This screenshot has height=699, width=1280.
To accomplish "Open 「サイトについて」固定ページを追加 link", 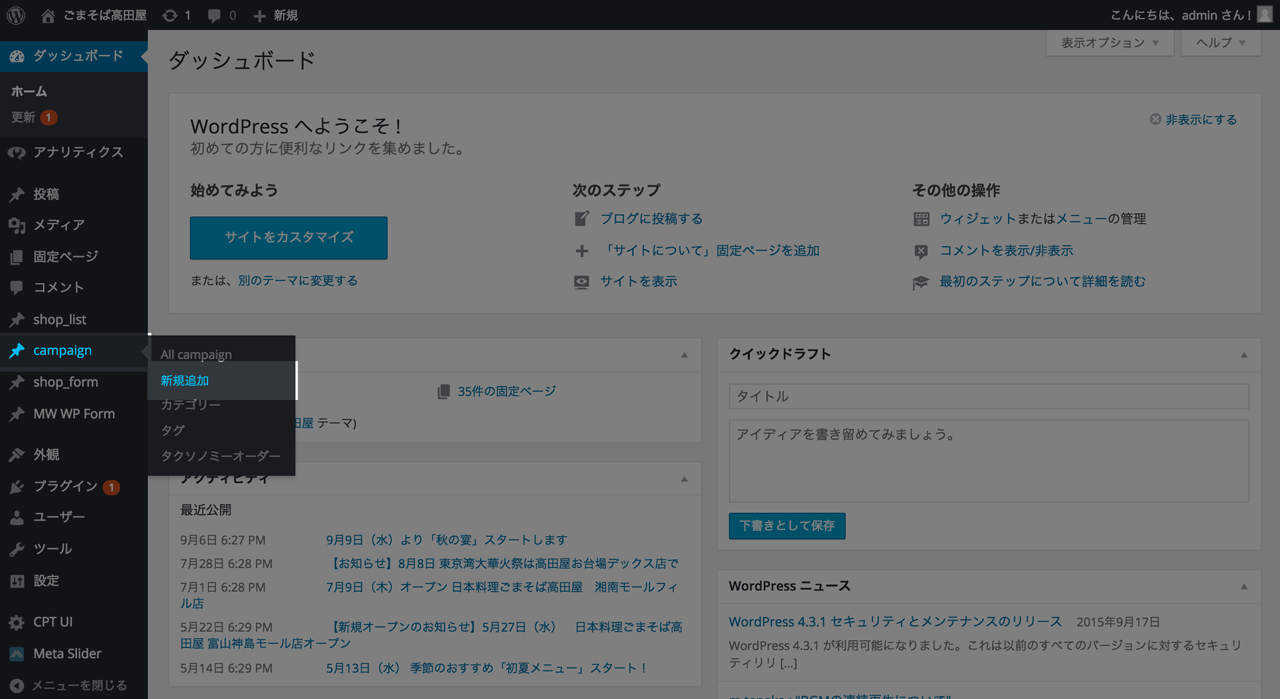I will [x=710, y=251].
